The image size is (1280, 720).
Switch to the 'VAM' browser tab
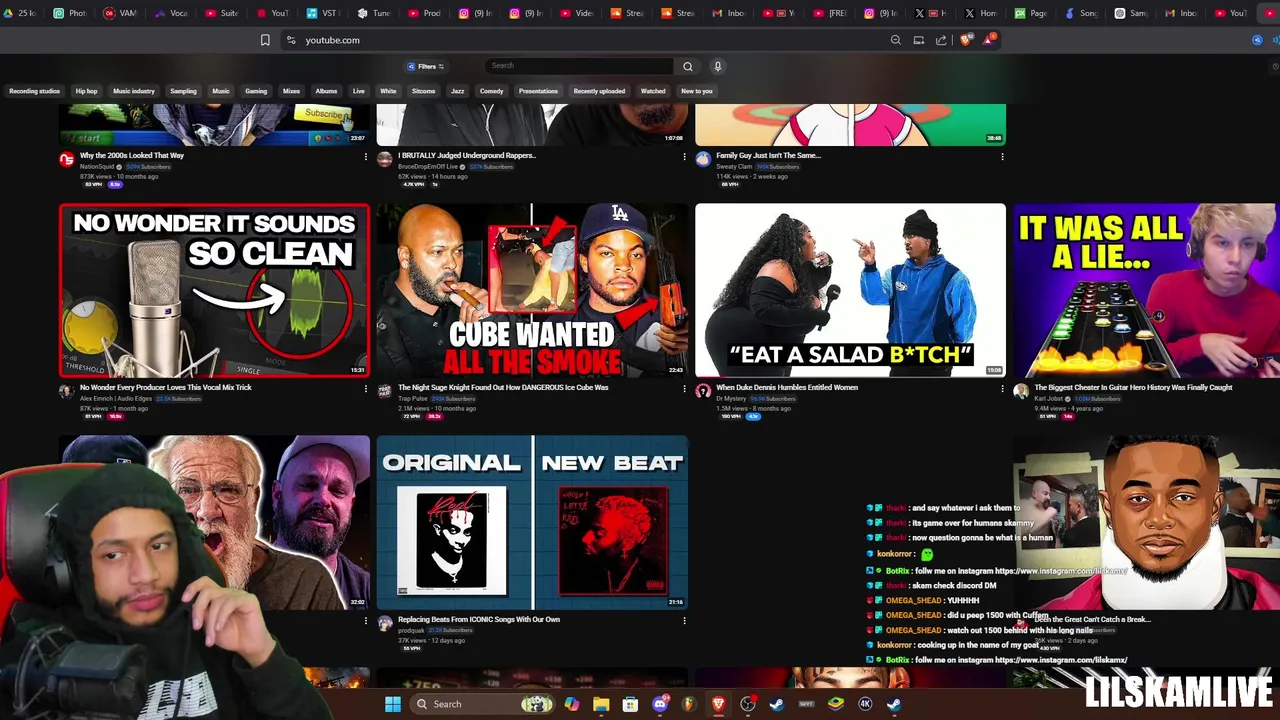click(121, 13)
